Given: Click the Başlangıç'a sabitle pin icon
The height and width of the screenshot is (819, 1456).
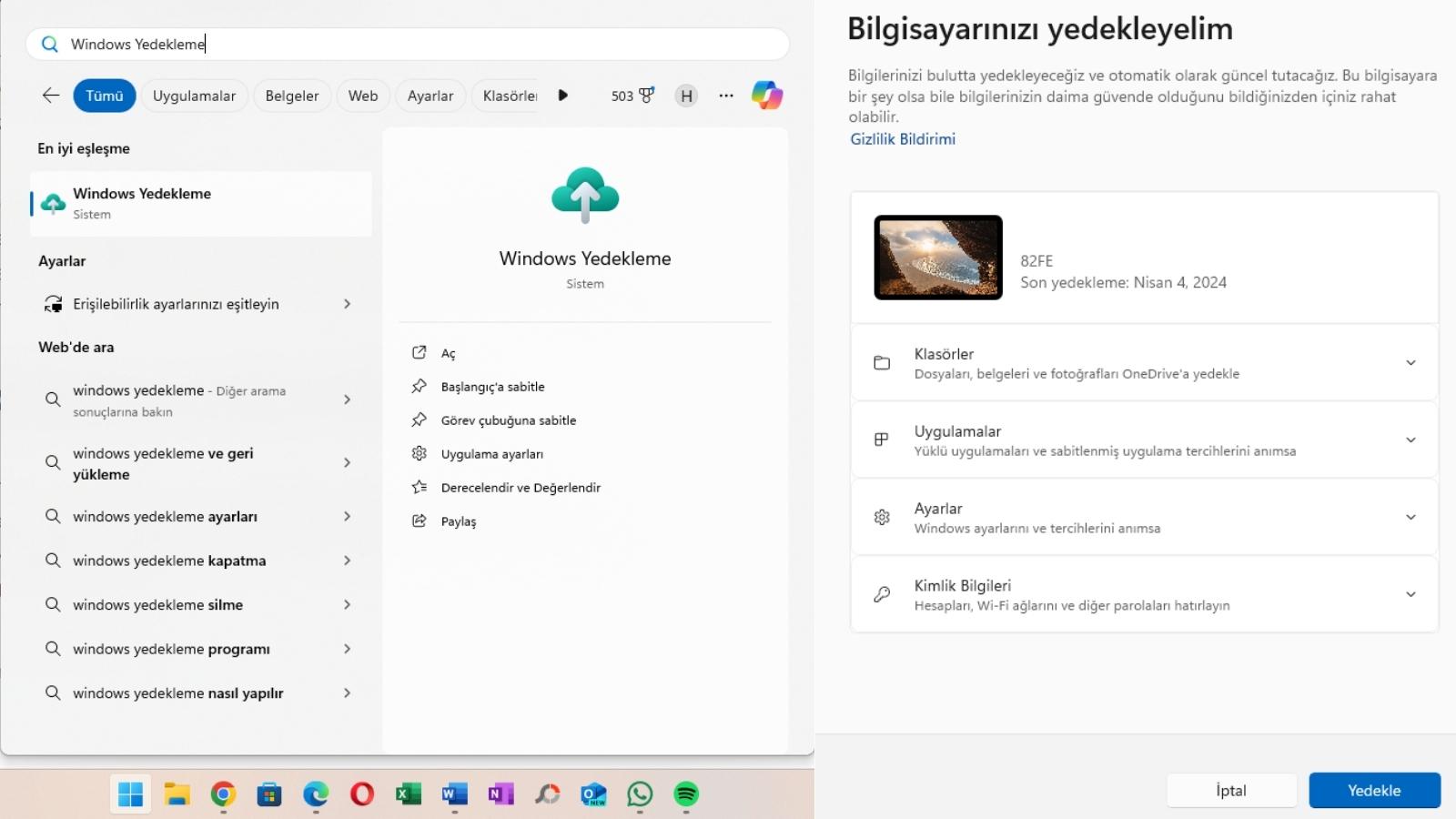Looking at the screenshot, I should tap(419, 387).
